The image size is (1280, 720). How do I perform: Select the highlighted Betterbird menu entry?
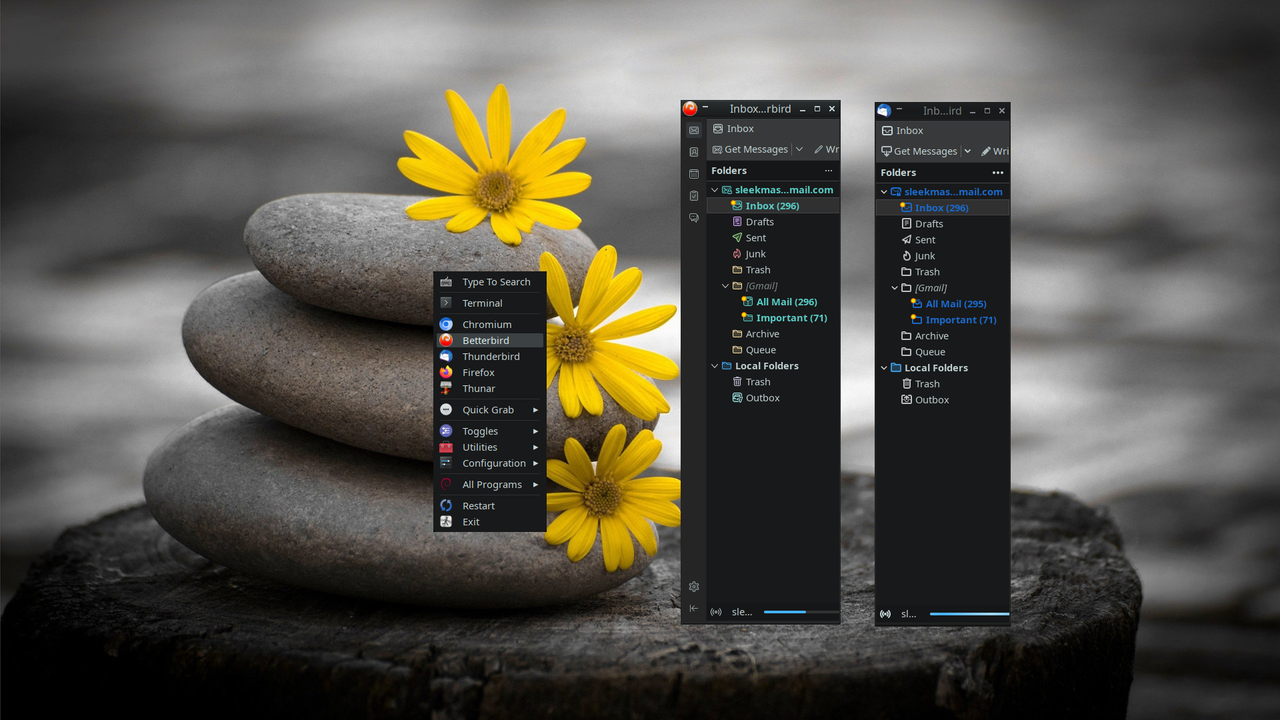point(490,341)
